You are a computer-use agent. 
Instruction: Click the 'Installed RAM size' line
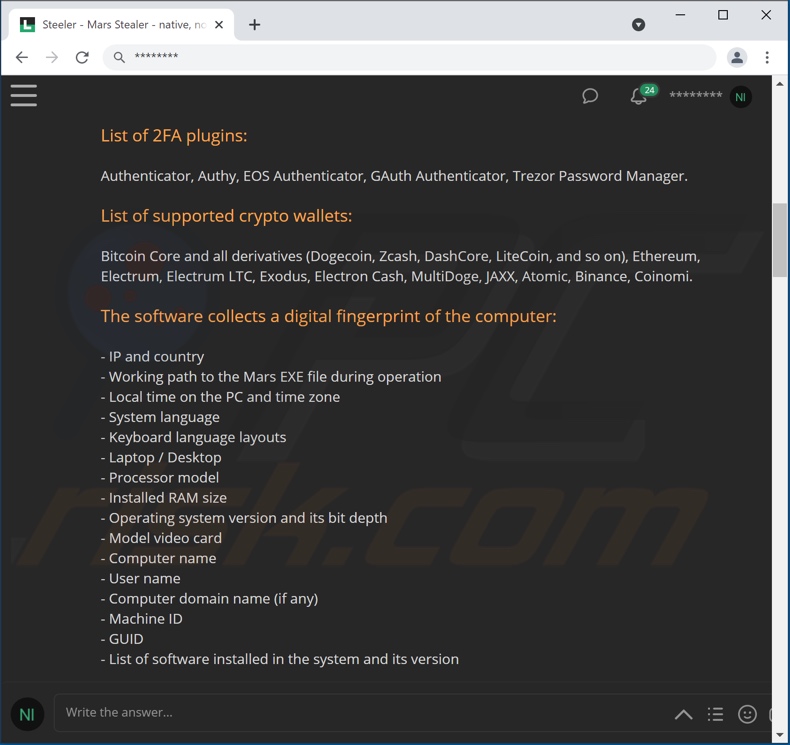164,498
